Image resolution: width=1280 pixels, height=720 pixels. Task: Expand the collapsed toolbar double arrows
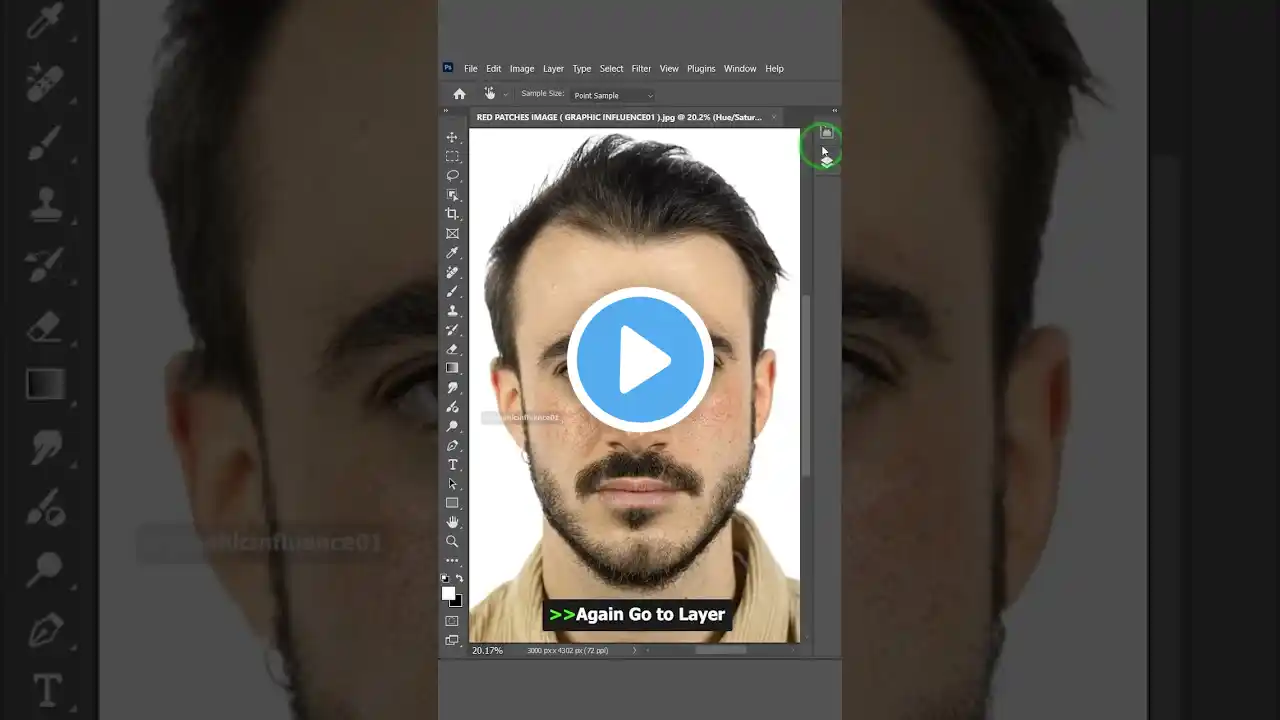tap(448, 112)
